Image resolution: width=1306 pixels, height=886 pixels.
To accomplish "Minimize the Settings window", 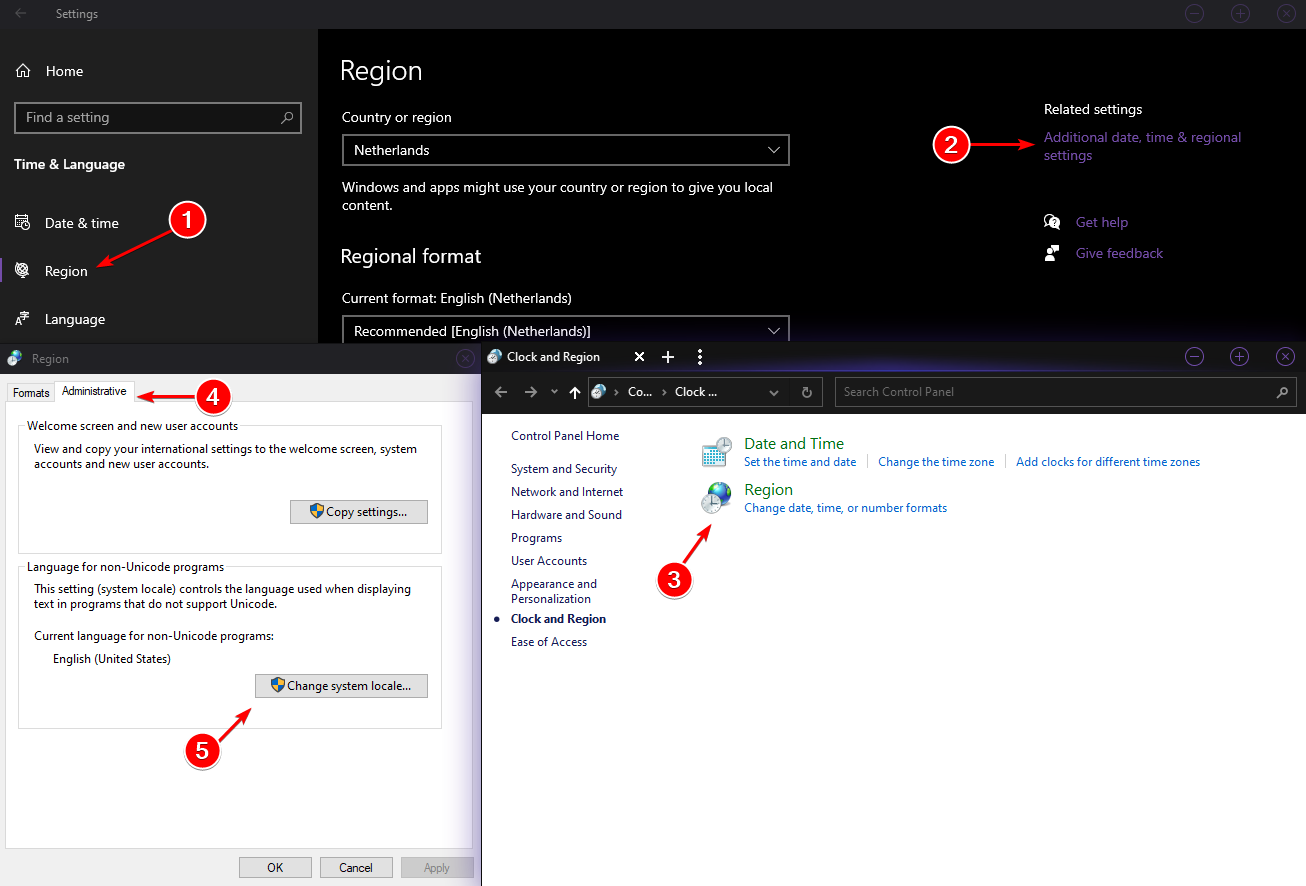I will coord(1194,13).
